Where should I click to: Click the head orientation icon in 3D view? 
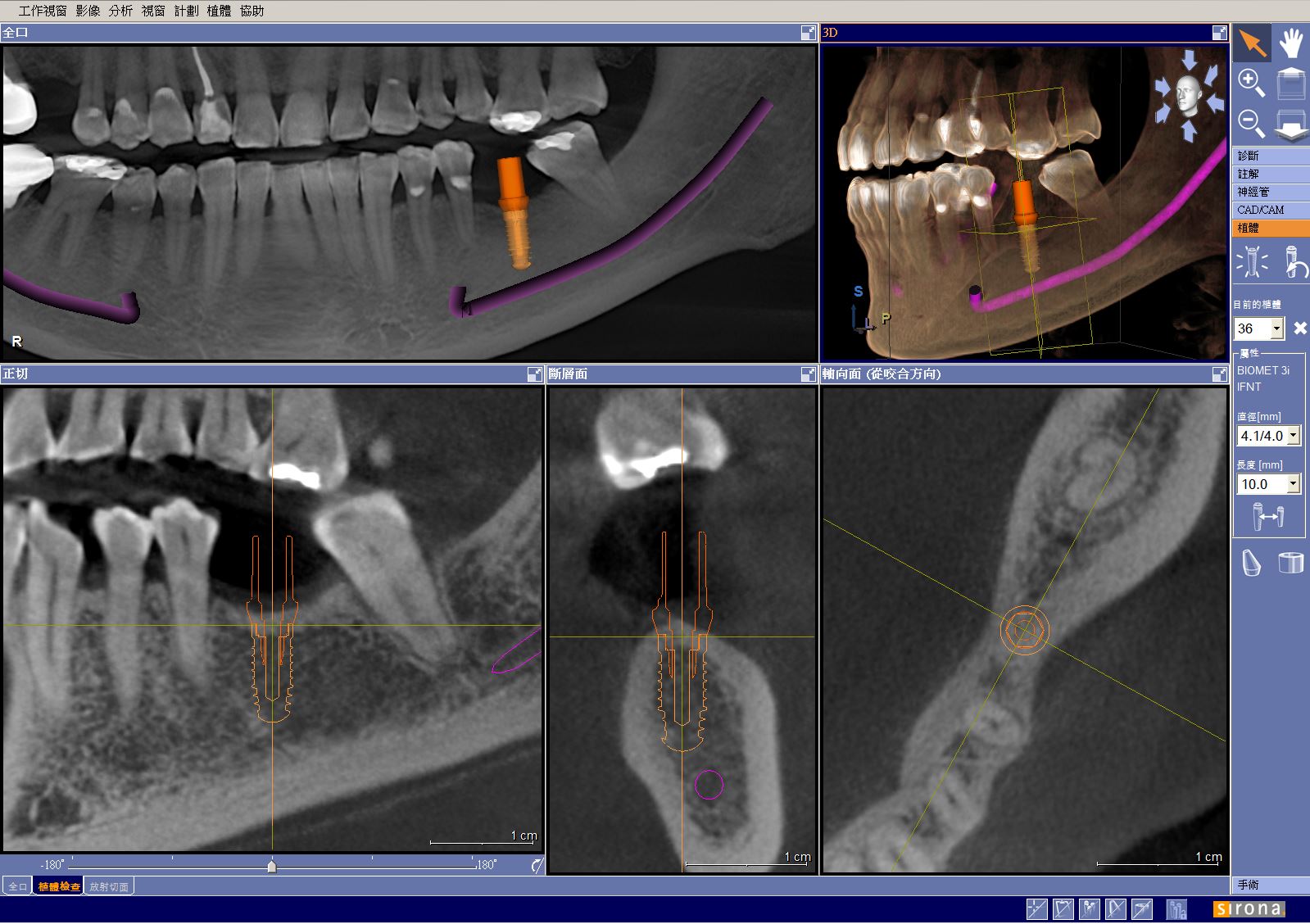(x=1189, y=95)
